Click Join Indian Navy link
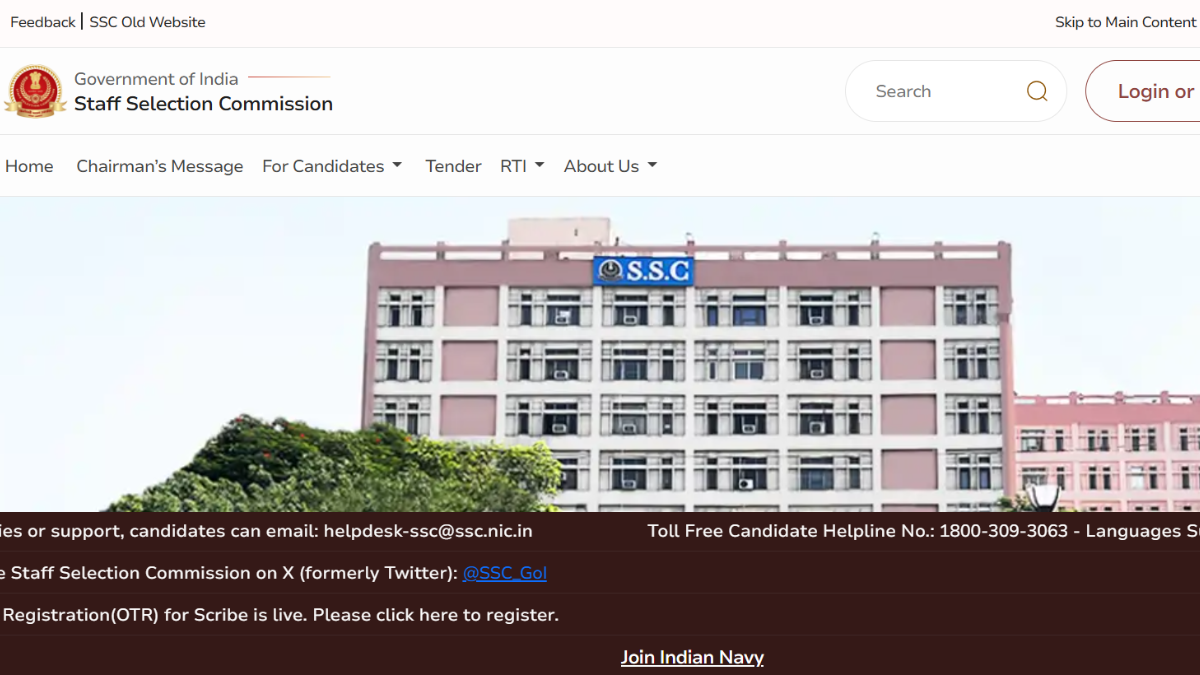The height and width of the screenshot is (675, 1200). [x=692, y=657]
